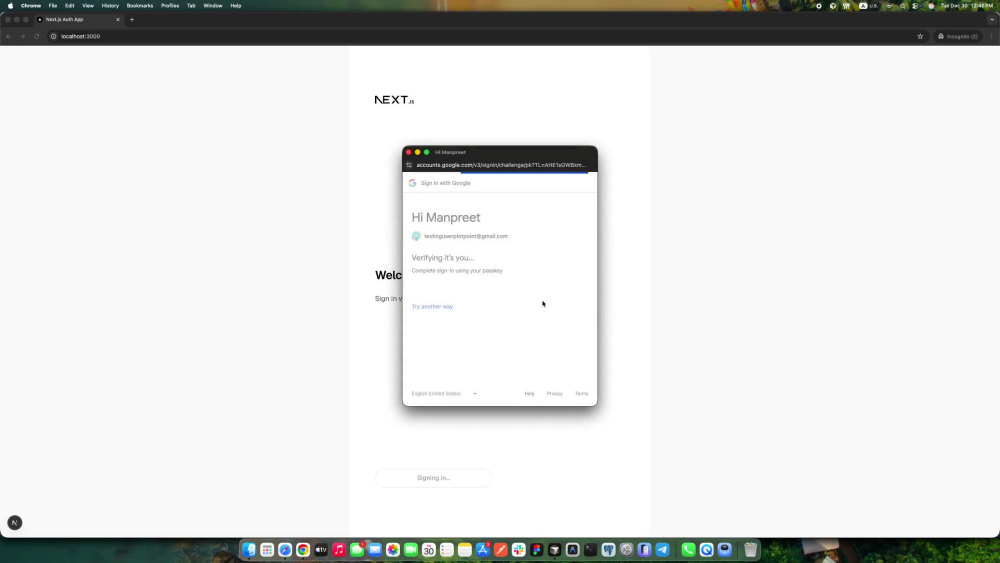
Task: Open Next.js dev tools indicator
Action: click(x=15, y=523)
